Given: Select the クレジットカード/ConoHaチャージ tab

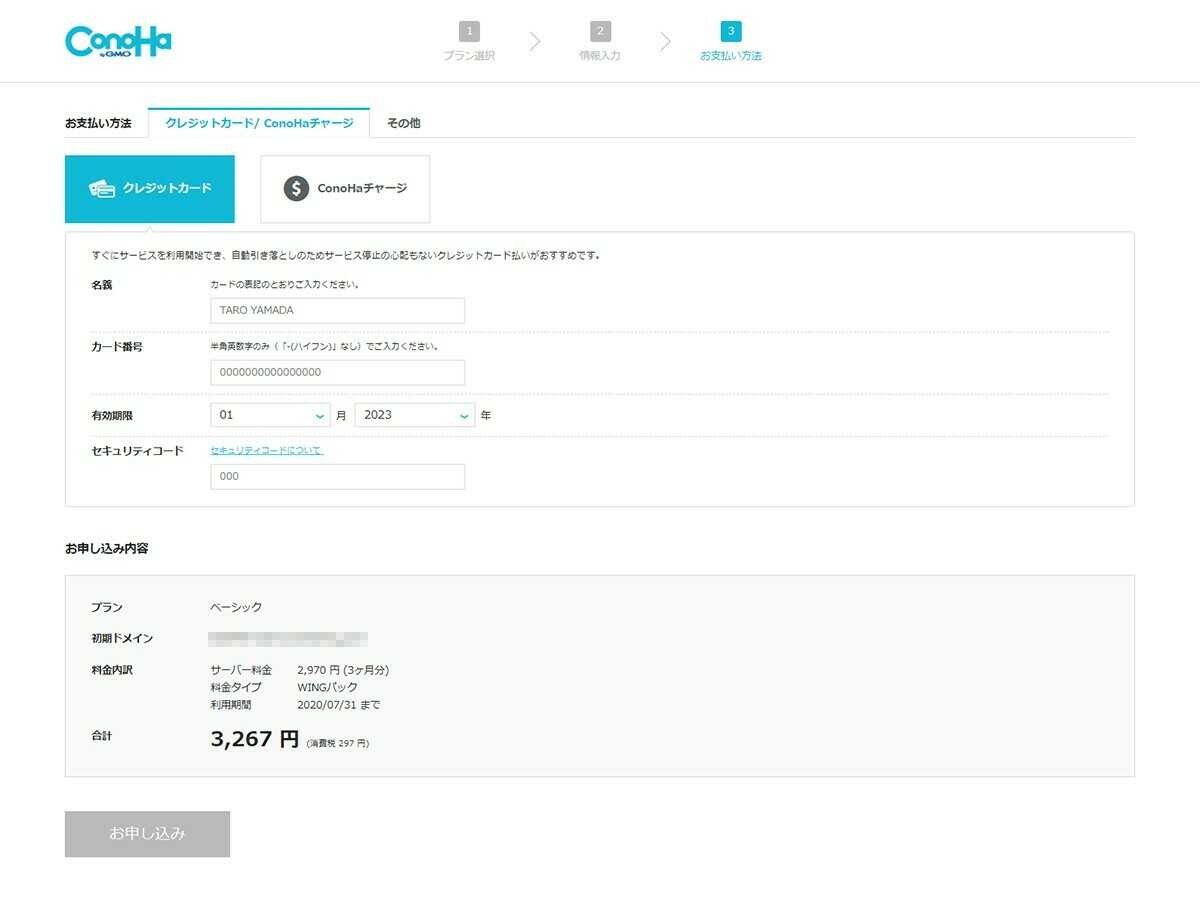Looking at the screenshot, I should (x=258, y=122).
